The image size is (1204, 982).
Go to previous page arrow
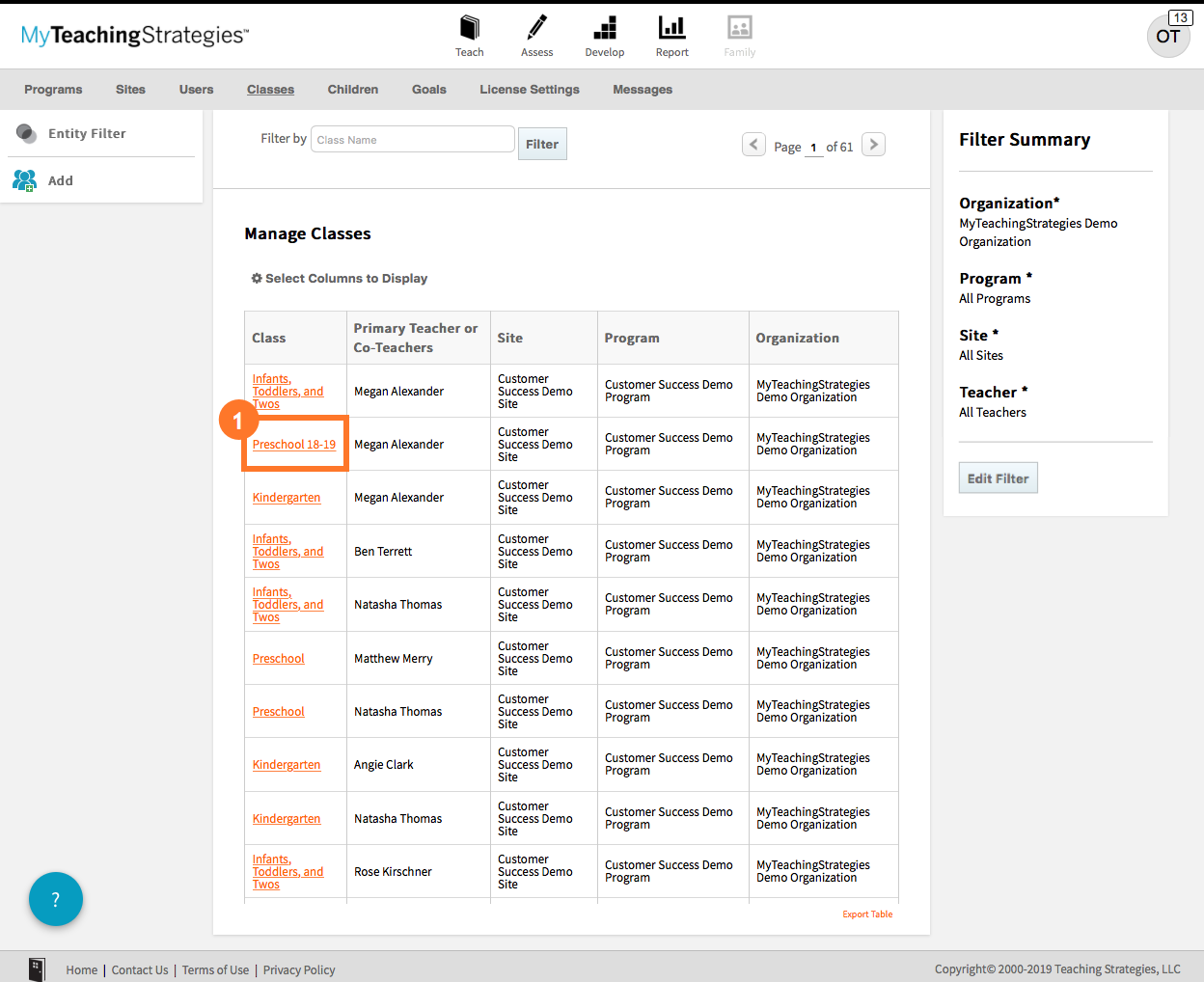pyautogui.click(x=753, y=145)
